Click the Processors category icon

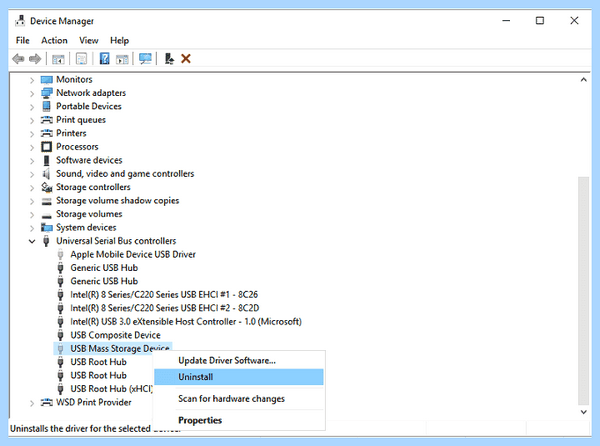point(47,146)
